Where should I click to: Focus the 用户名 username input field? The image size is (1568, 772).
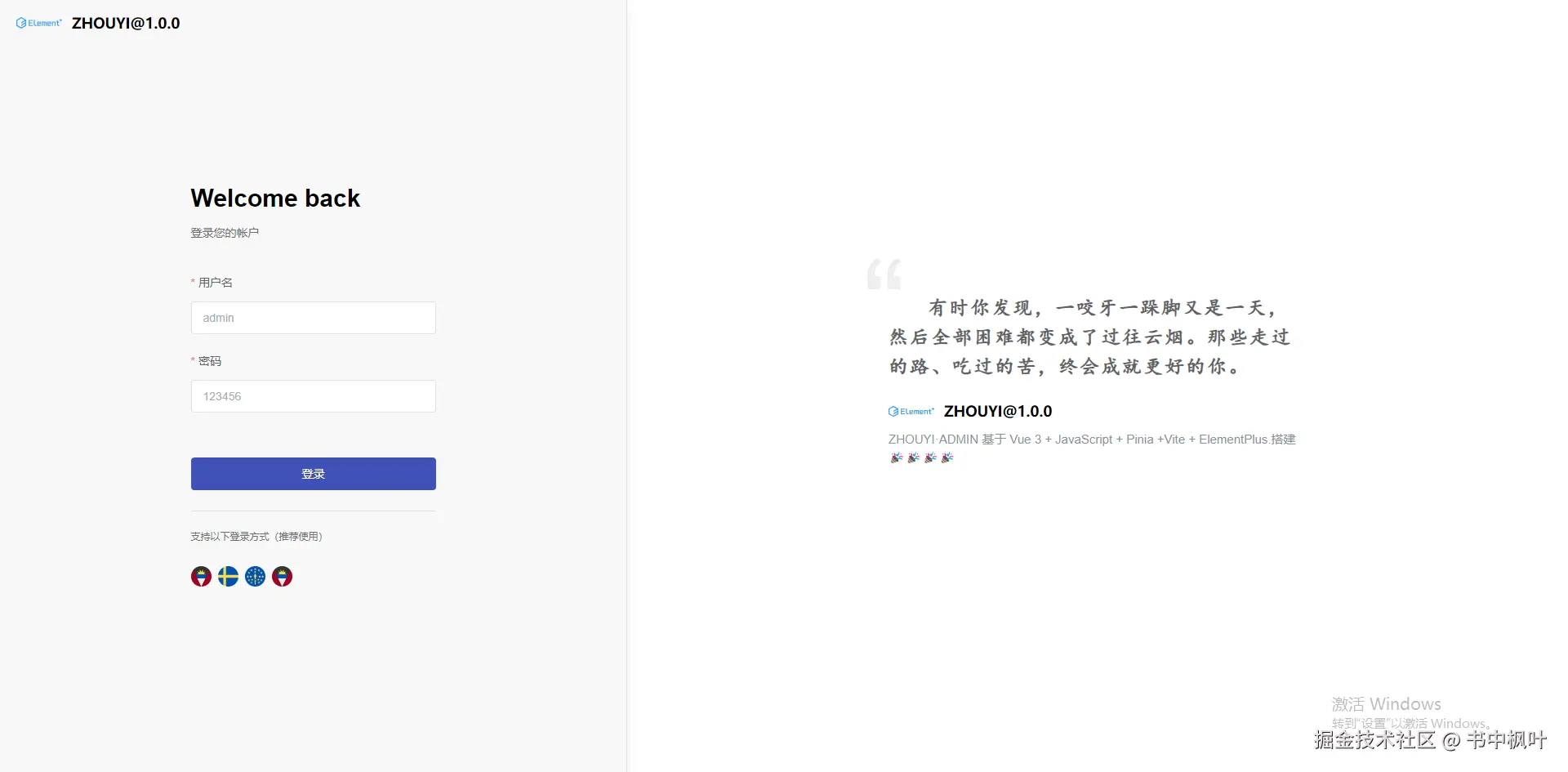(314, 318)
